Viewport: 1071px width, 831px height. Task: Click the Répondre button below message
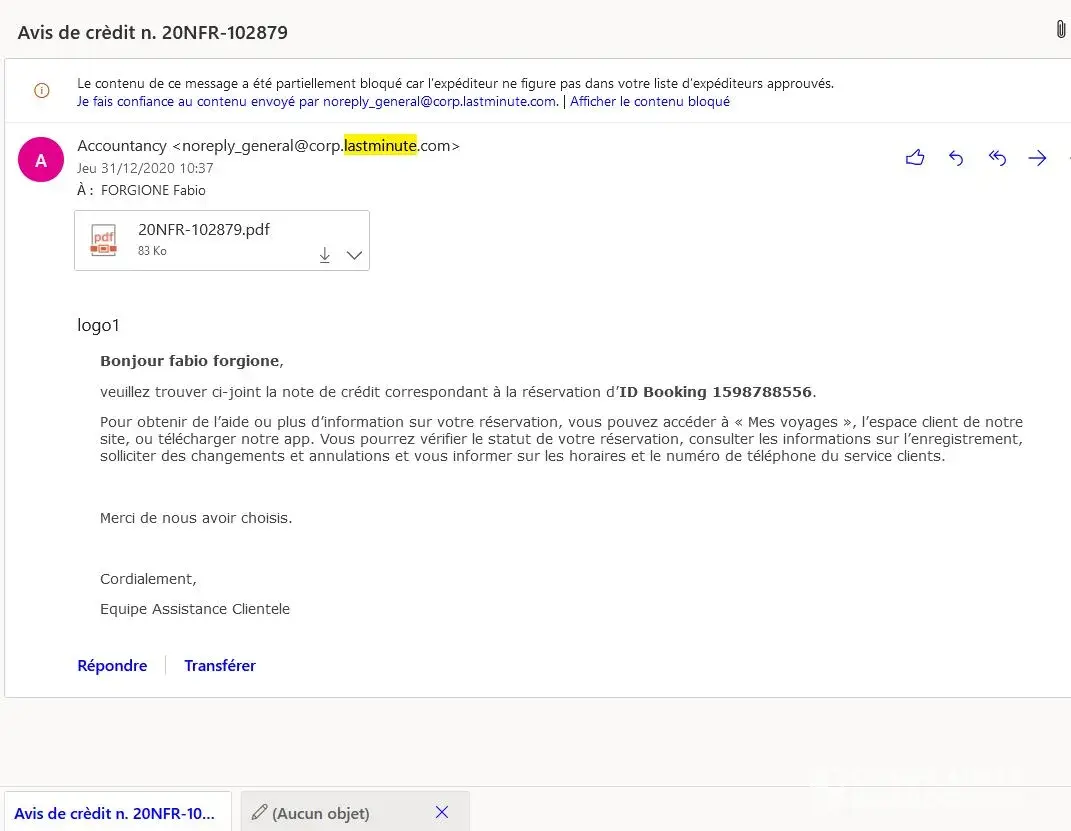click(112, 666)
